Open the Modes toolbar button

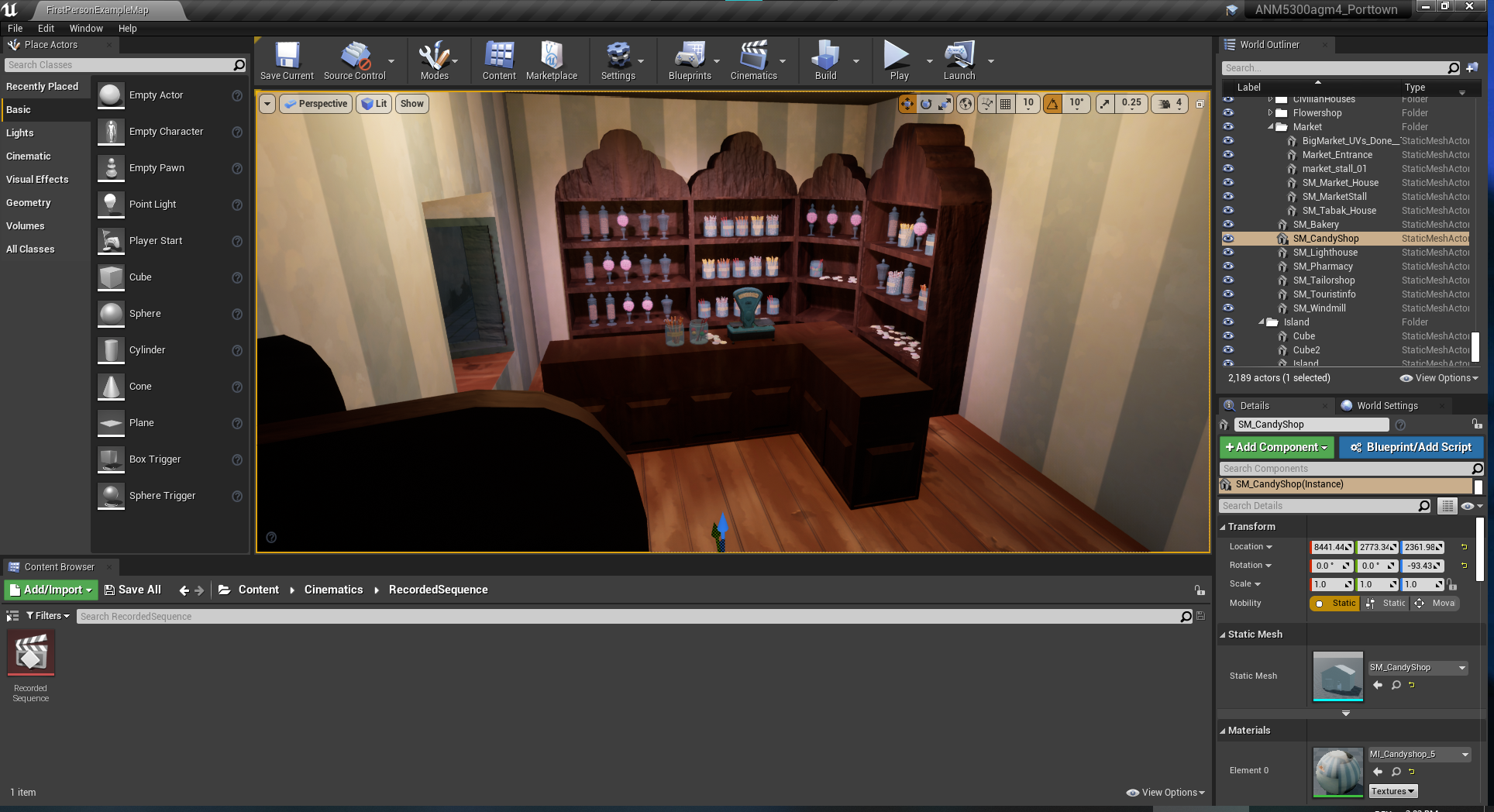[434, 60]
